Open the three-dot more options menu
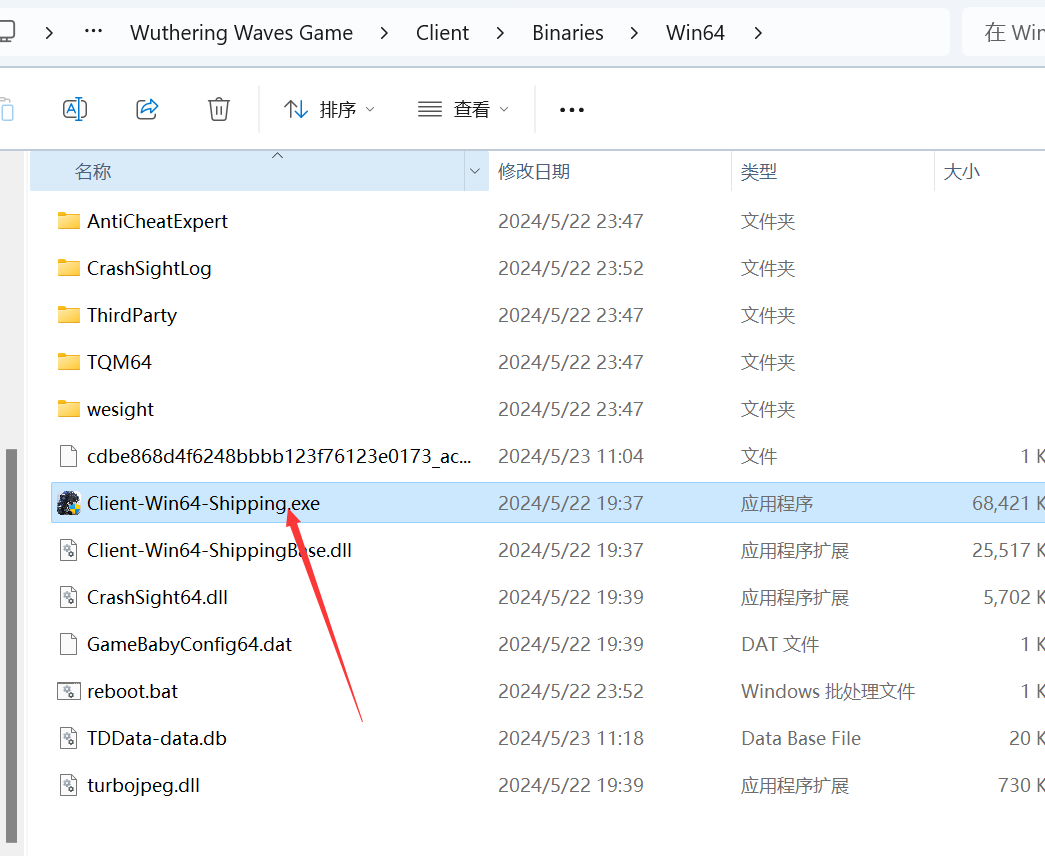 point(571,110)
